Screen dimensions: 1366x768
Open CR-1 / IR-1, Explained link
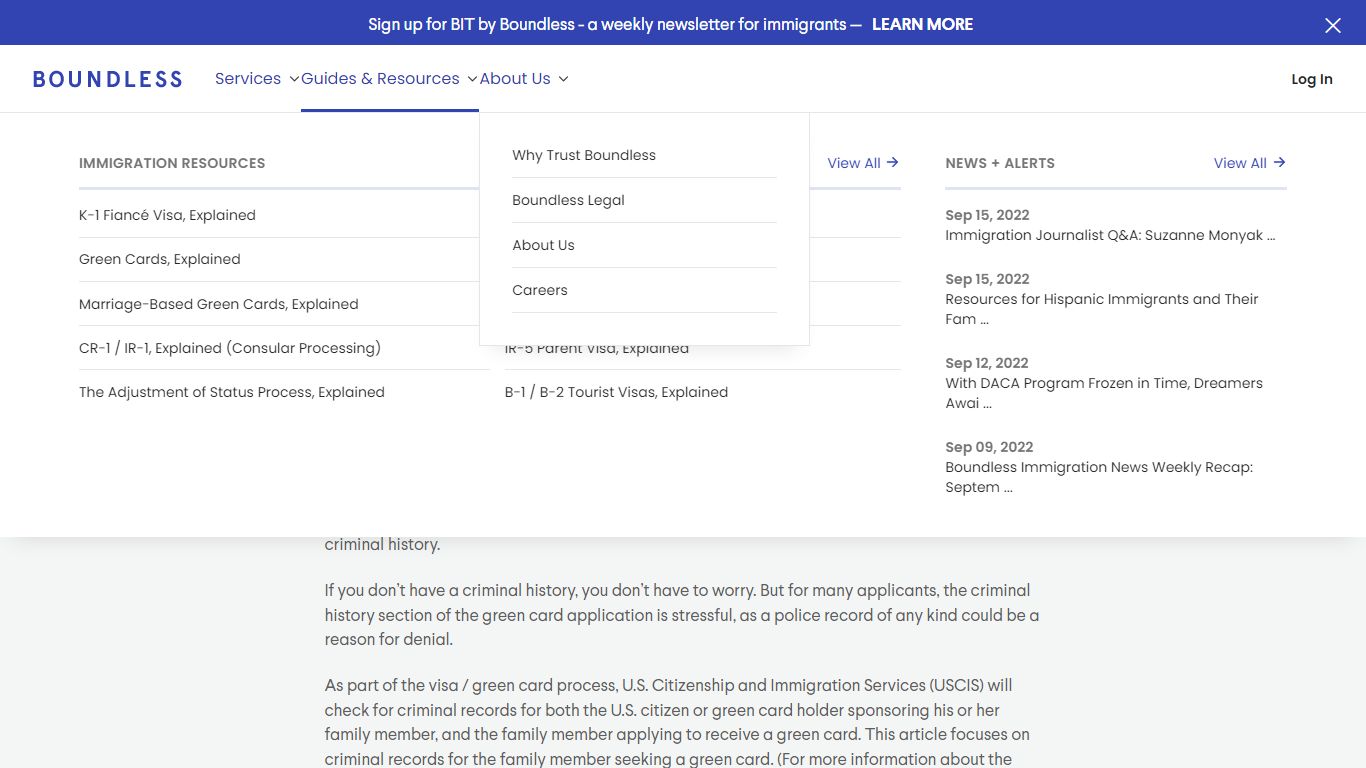(x=230, y=348)
